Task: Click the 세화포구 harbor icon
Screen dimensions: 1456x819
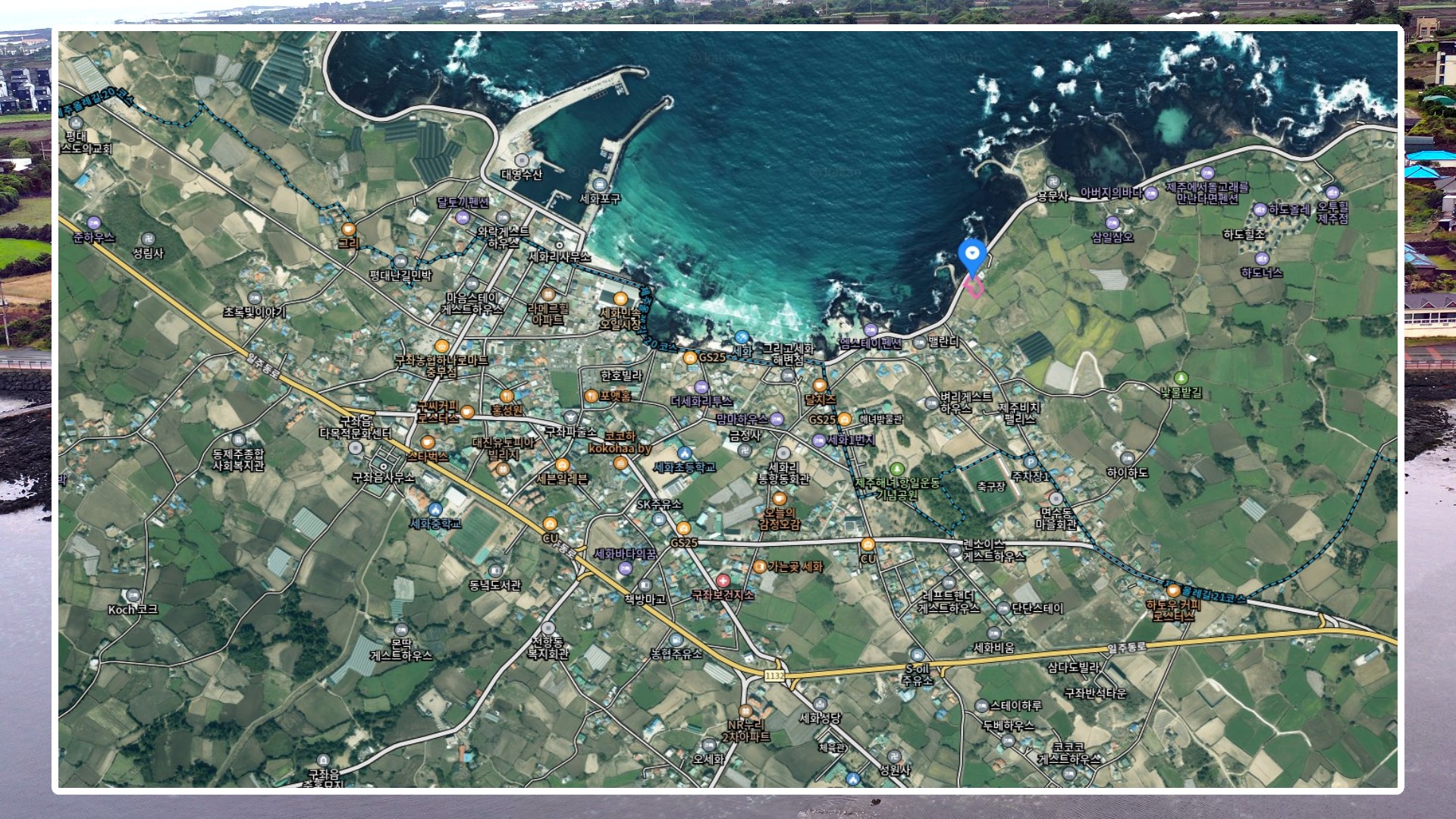Action: coord(600,184)
